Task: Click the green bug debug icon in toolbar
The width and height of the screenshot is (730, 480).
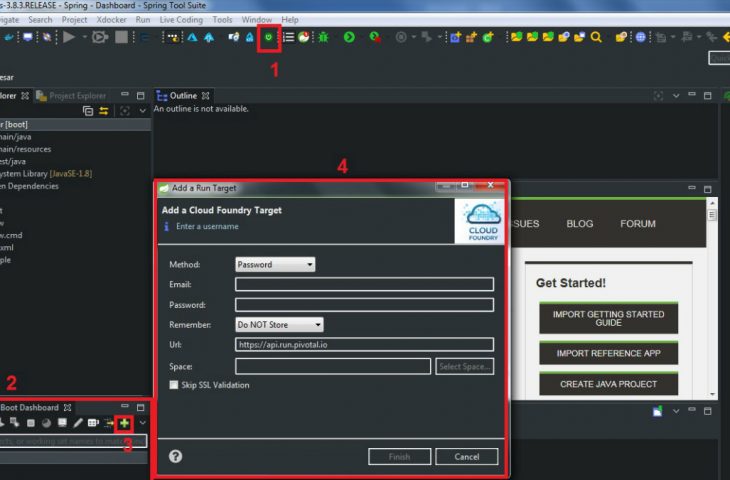Action: coord(323,37)
